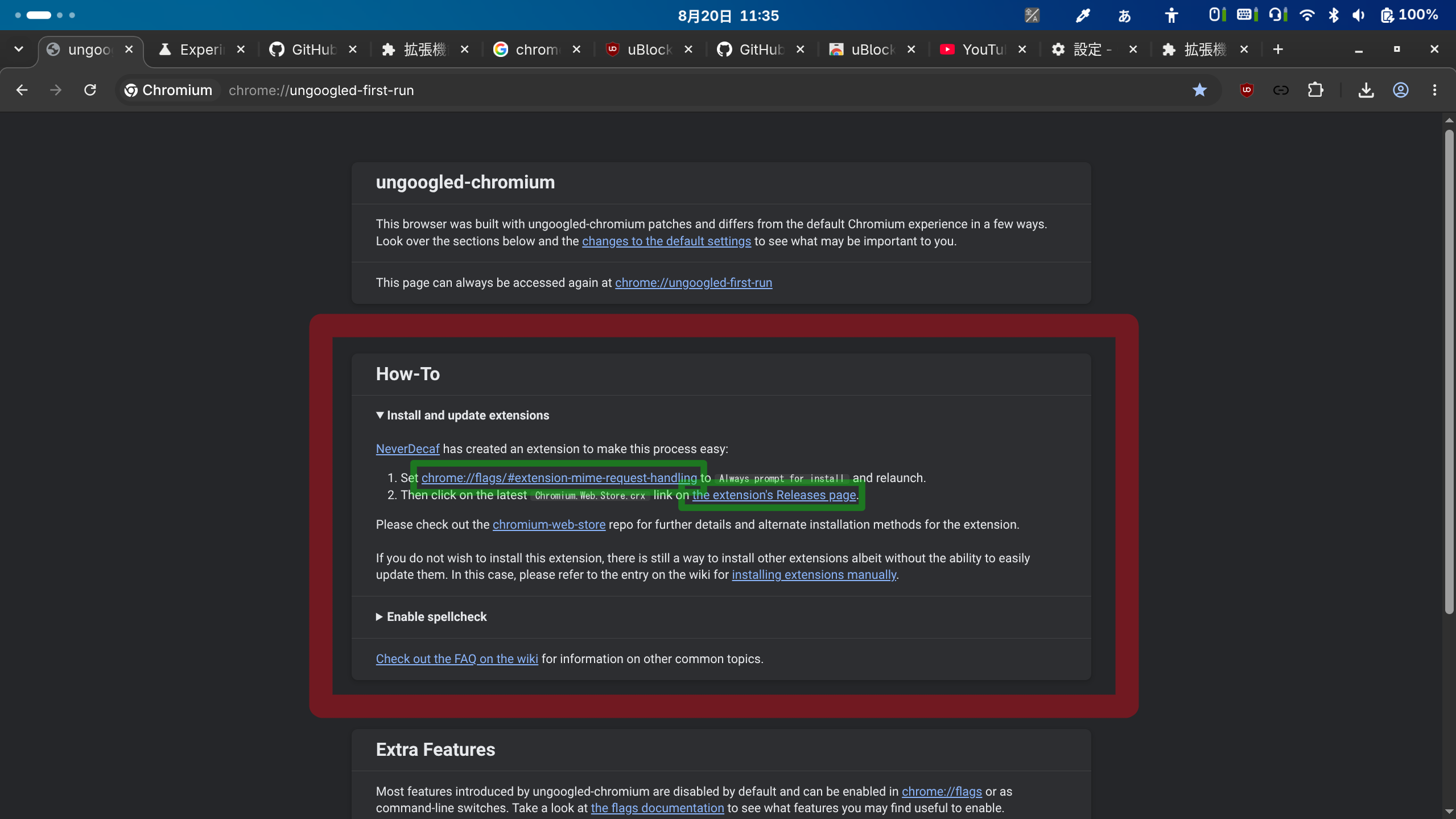Click the keyboard battery tray icon
This screenshot has height=819, width=1456.
point(1247,15)
